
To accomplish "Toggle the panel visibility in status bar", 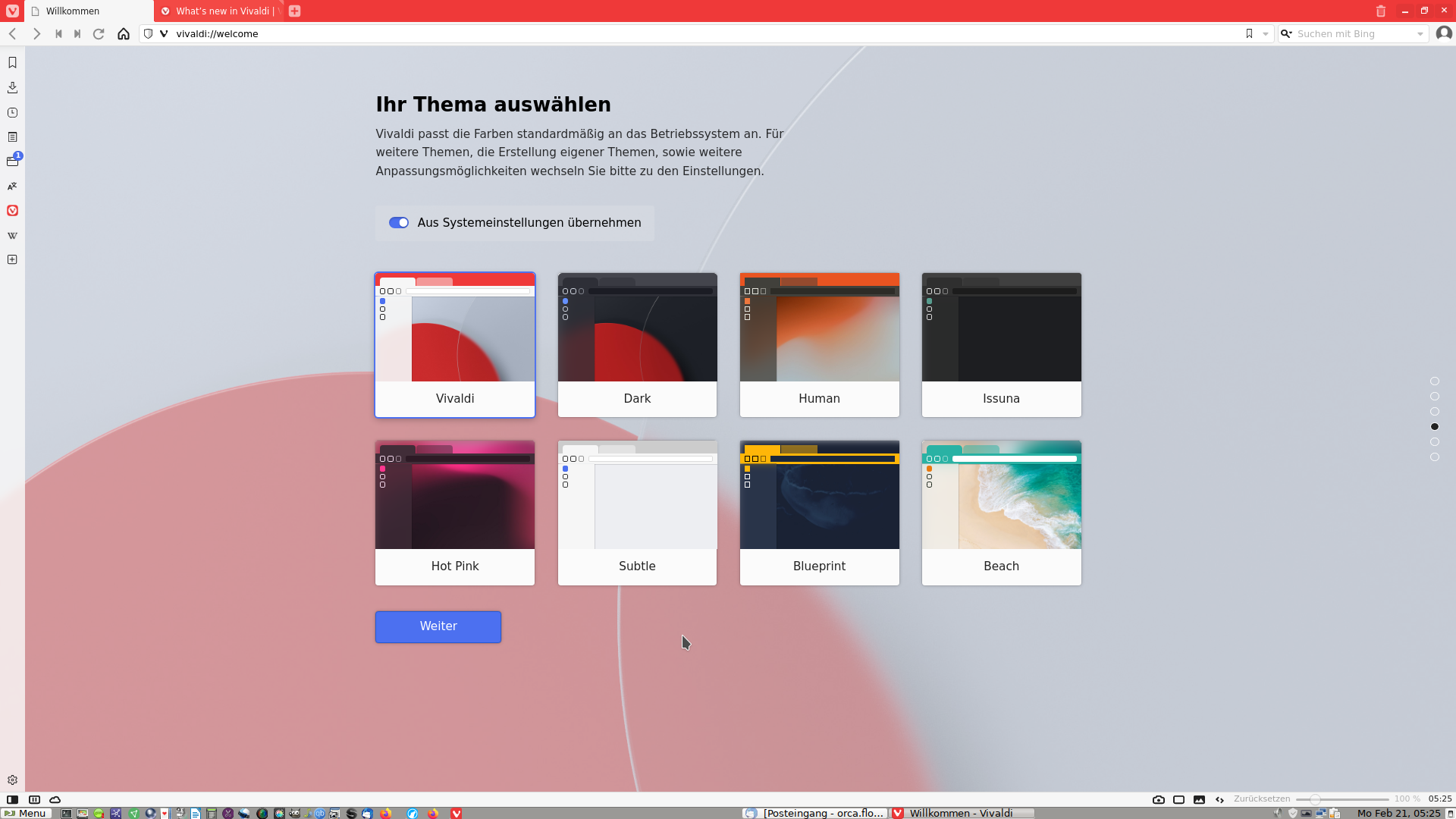I will [x=13, y=799].
